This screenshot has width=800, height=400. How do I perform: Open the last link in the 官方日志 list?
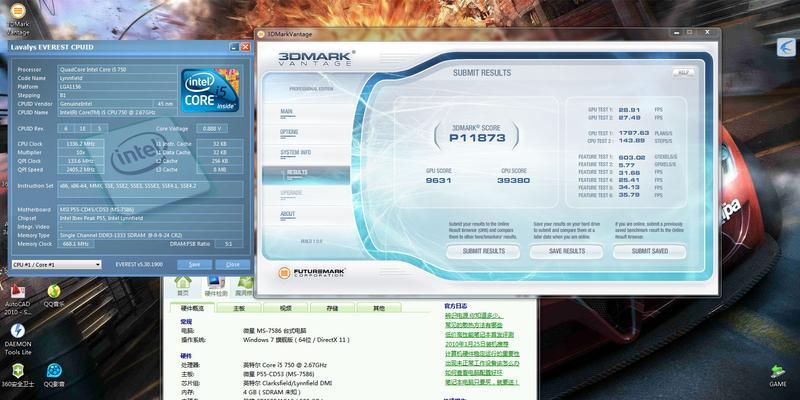click(x=482, y=382)
